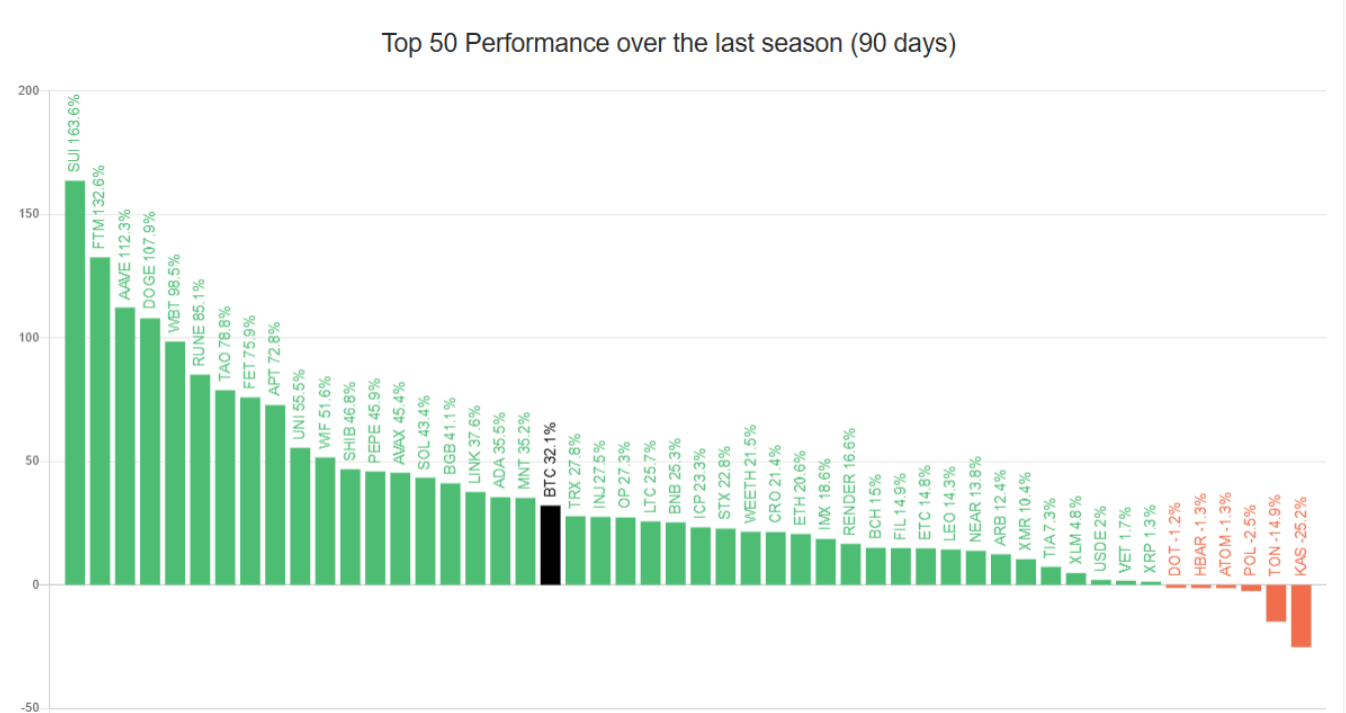1346x713 pixels.
Task: Click the RUNE 85.1% bar
Action: coord(200,479)
